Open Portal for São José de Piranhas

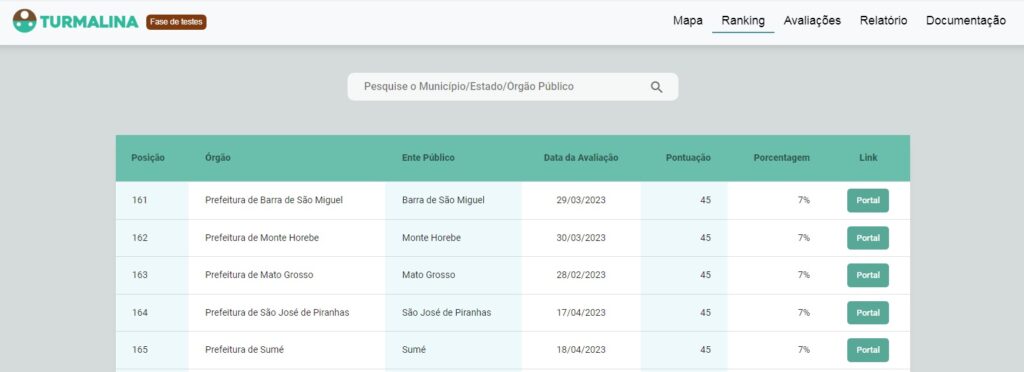point(868,313)
